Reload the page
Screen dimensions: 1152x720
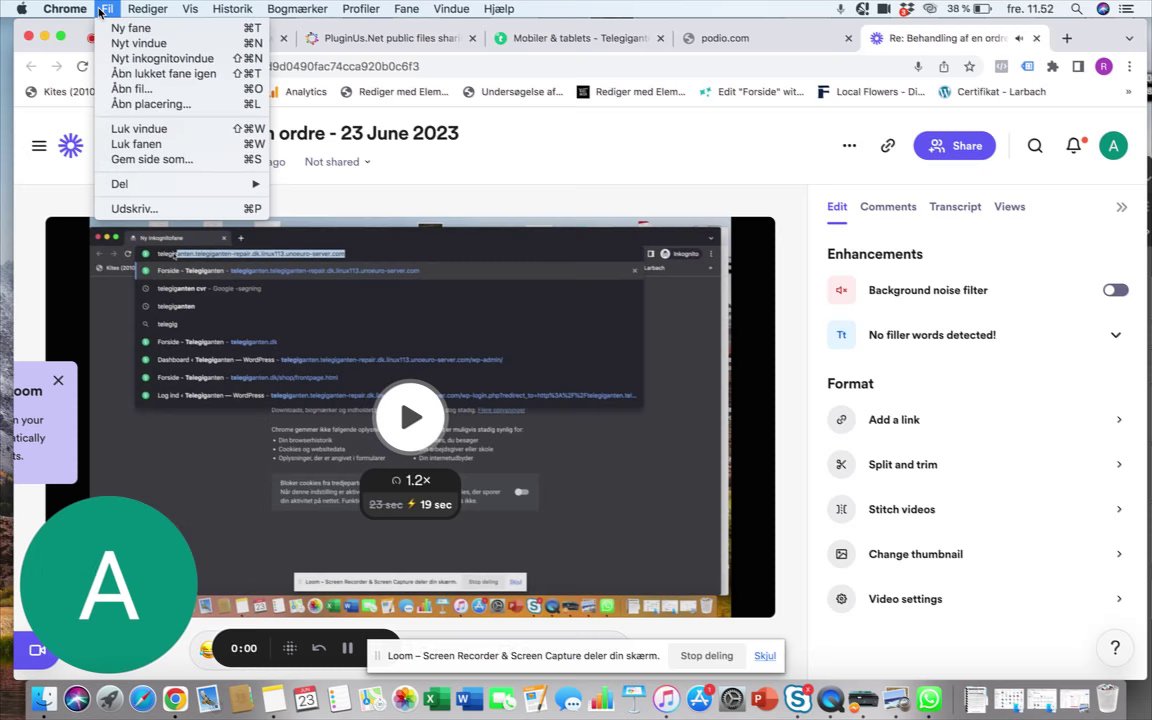pos(82,66)
